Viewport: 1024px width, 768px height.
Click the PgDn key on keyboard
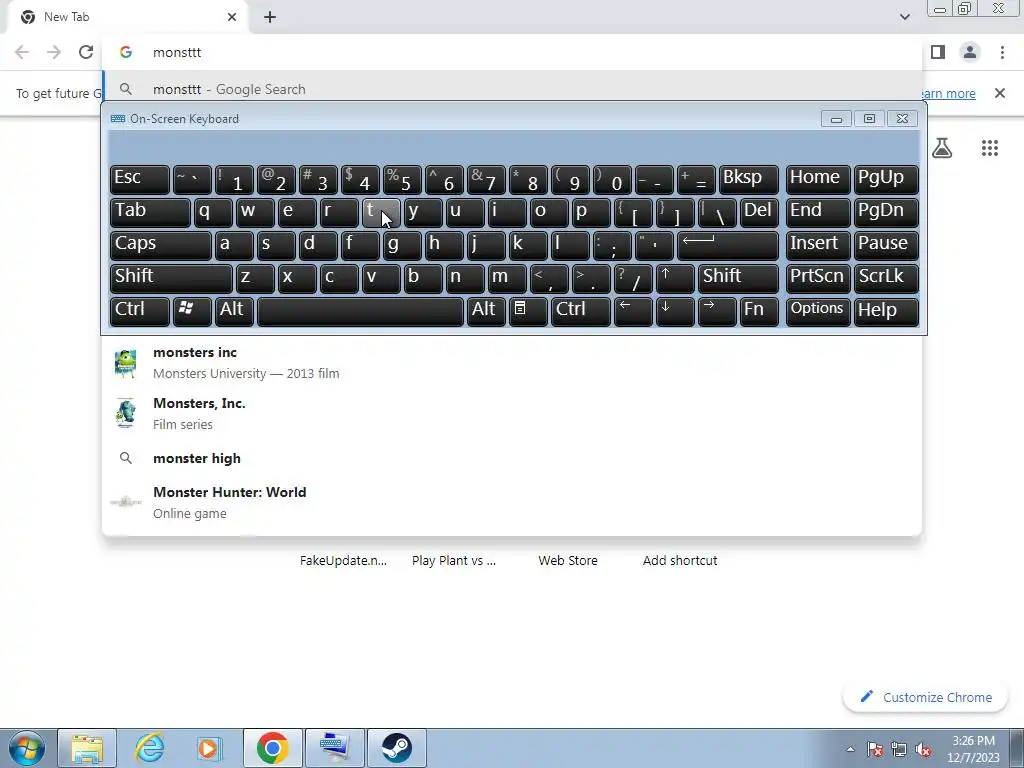[x=886, y=213]
